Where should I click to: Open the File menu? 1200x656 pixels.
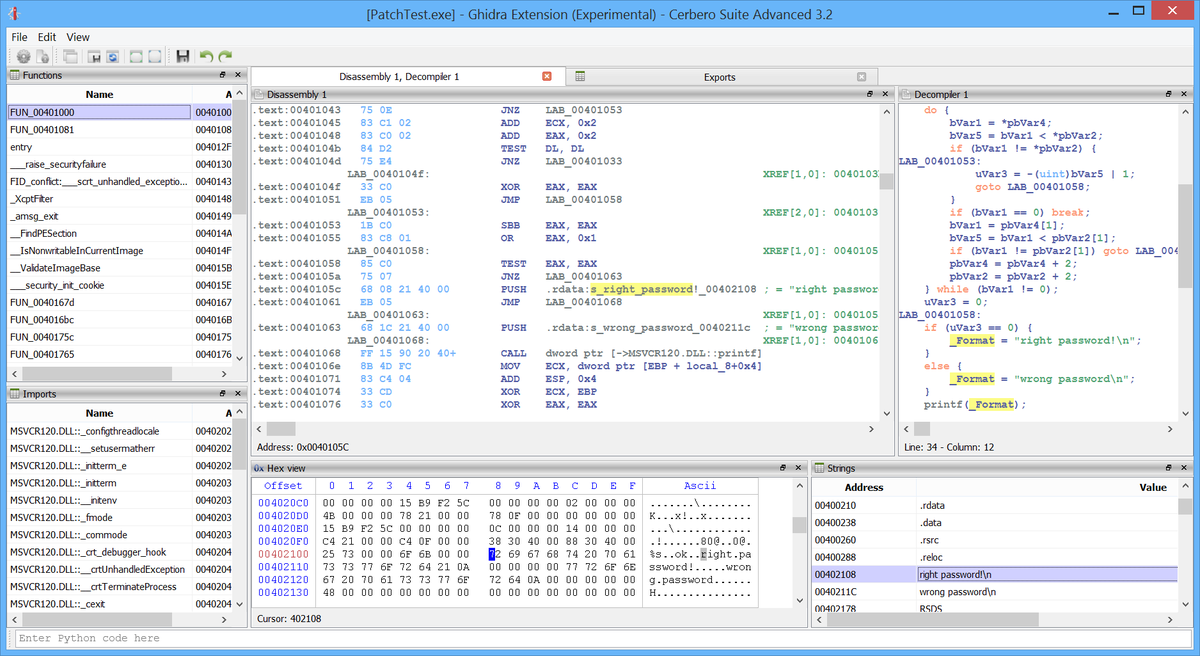(19, 37)
